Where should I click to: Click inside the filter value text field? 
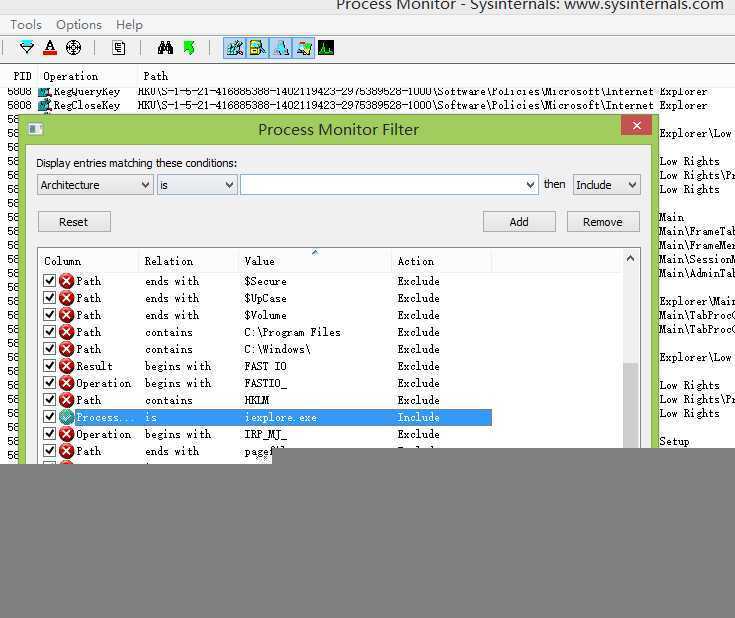[382, 185]
